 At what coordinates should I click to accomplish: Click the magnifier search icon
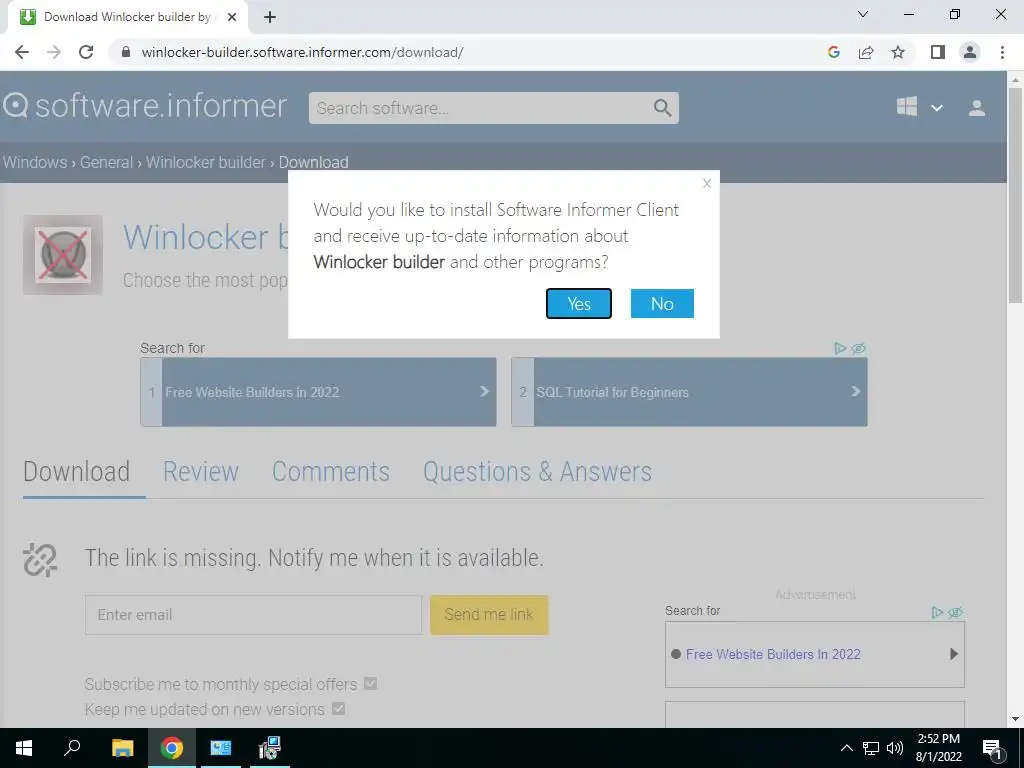tap(662, 108)
